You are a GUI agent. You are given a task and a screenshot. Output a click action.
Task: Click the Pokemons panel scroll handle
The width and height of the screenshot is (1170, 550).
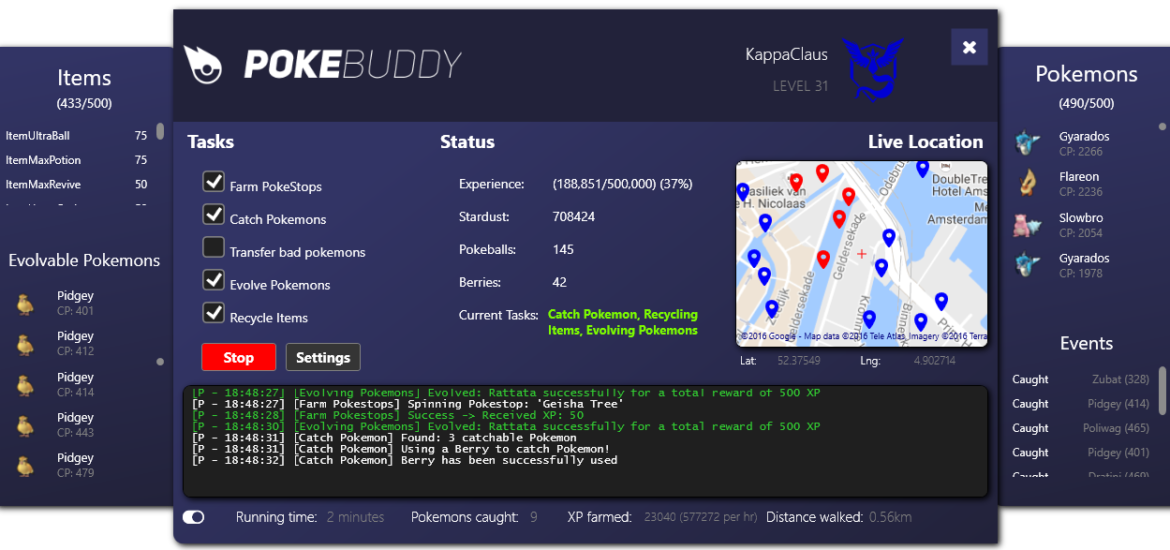1162,127
